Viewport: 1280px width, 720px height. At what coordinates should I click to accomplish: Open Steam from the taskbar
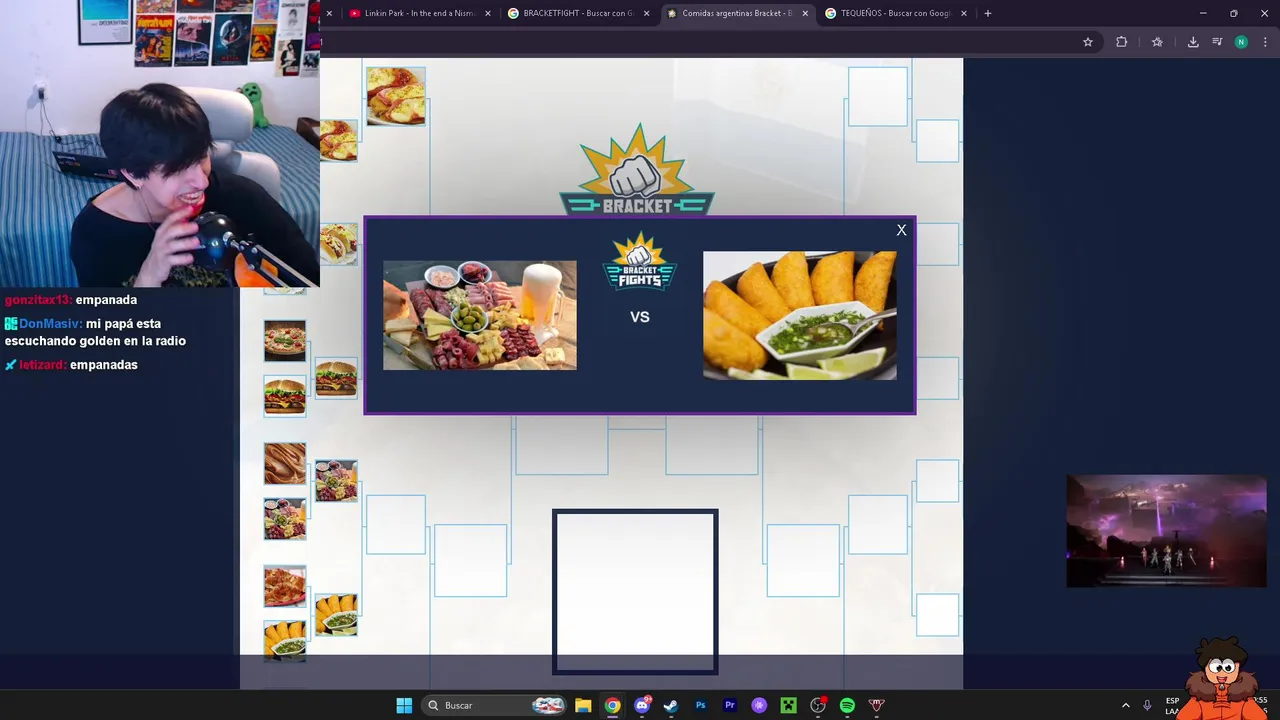[671, 705]
